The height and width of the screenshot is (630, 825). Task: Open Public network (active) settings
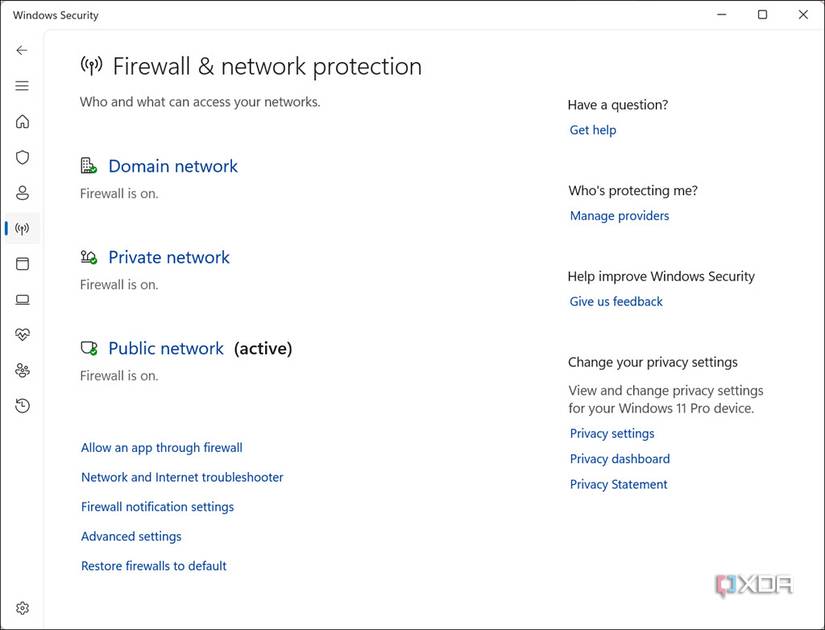[x=166, y=348]
